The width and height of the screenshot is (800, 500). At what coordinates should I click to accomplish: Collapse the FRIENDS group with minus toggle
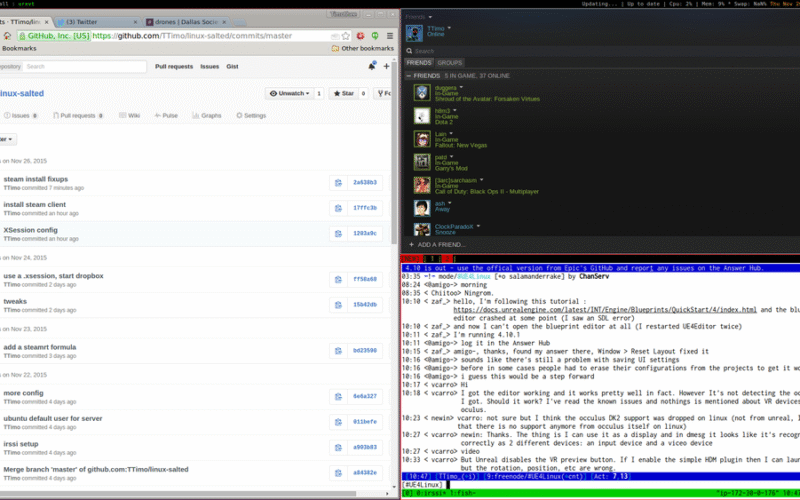coord(408,75)
